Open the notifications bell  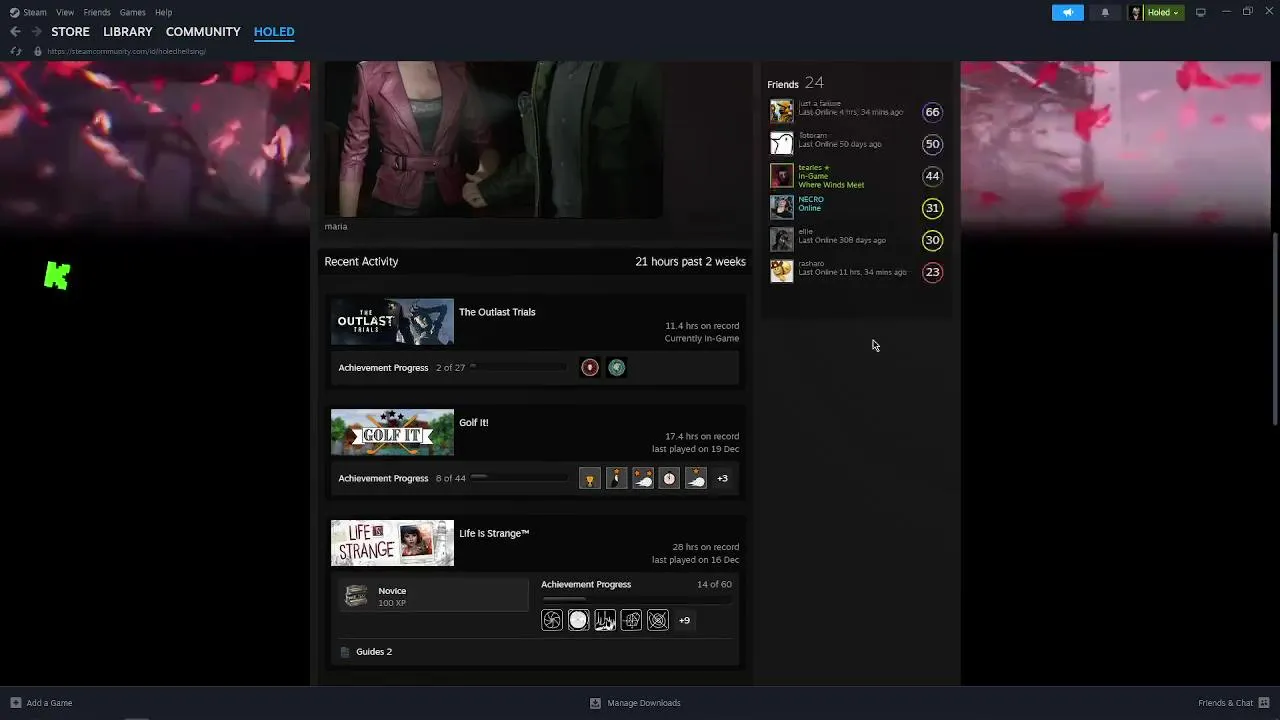click(1105, 12)
